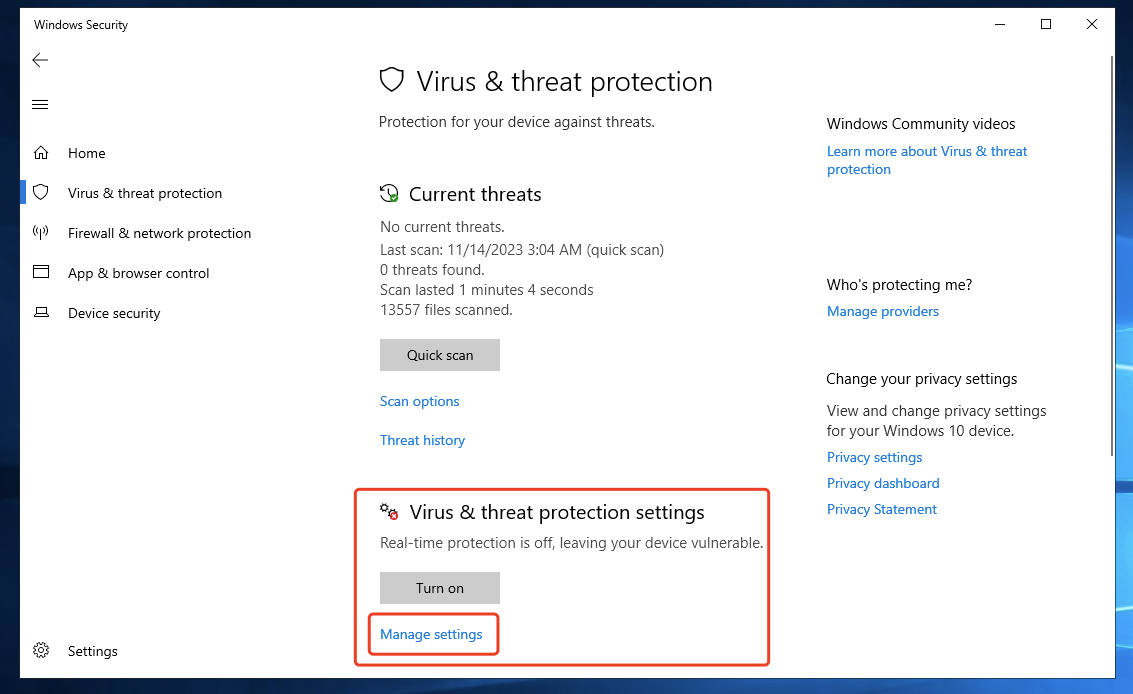Turn on real-time protection

(x=440, y=588)
